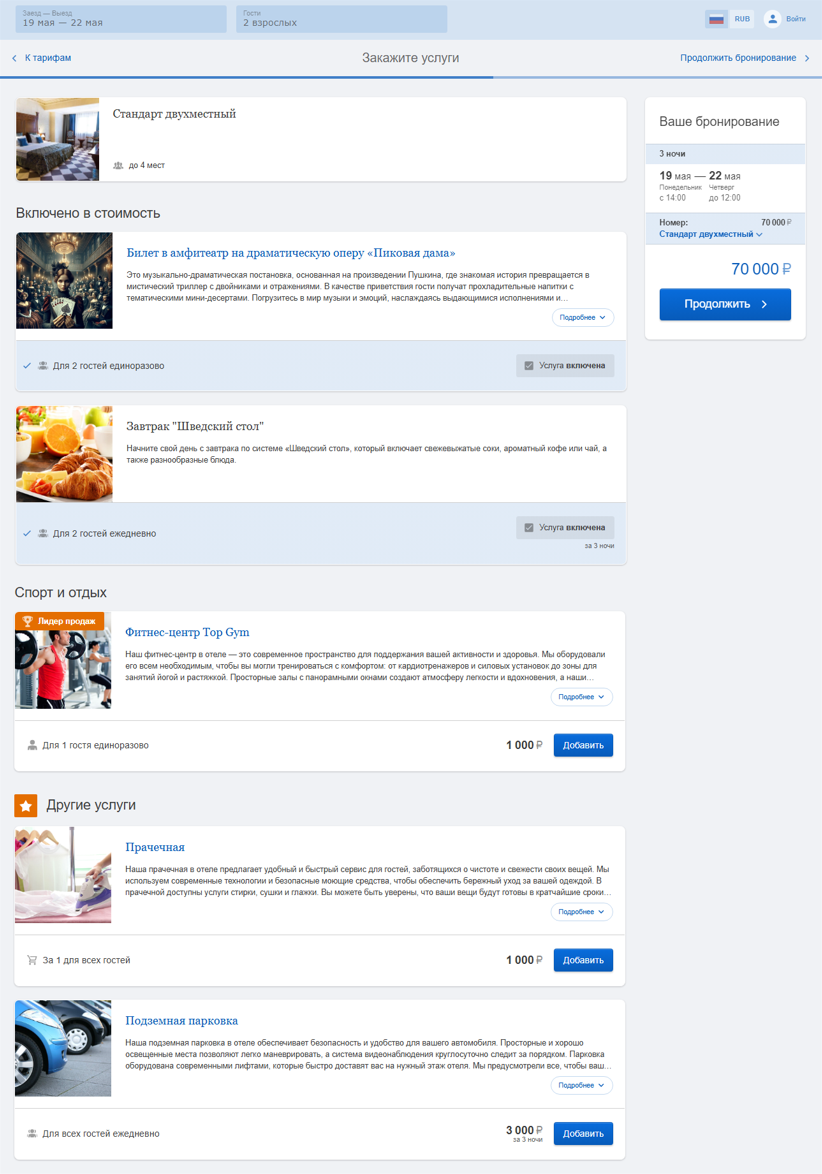Image resolution: width=822 pixels, height=1174 pixels.
Task: Click the left chevron before К тарифам
Action: point(14,58)
